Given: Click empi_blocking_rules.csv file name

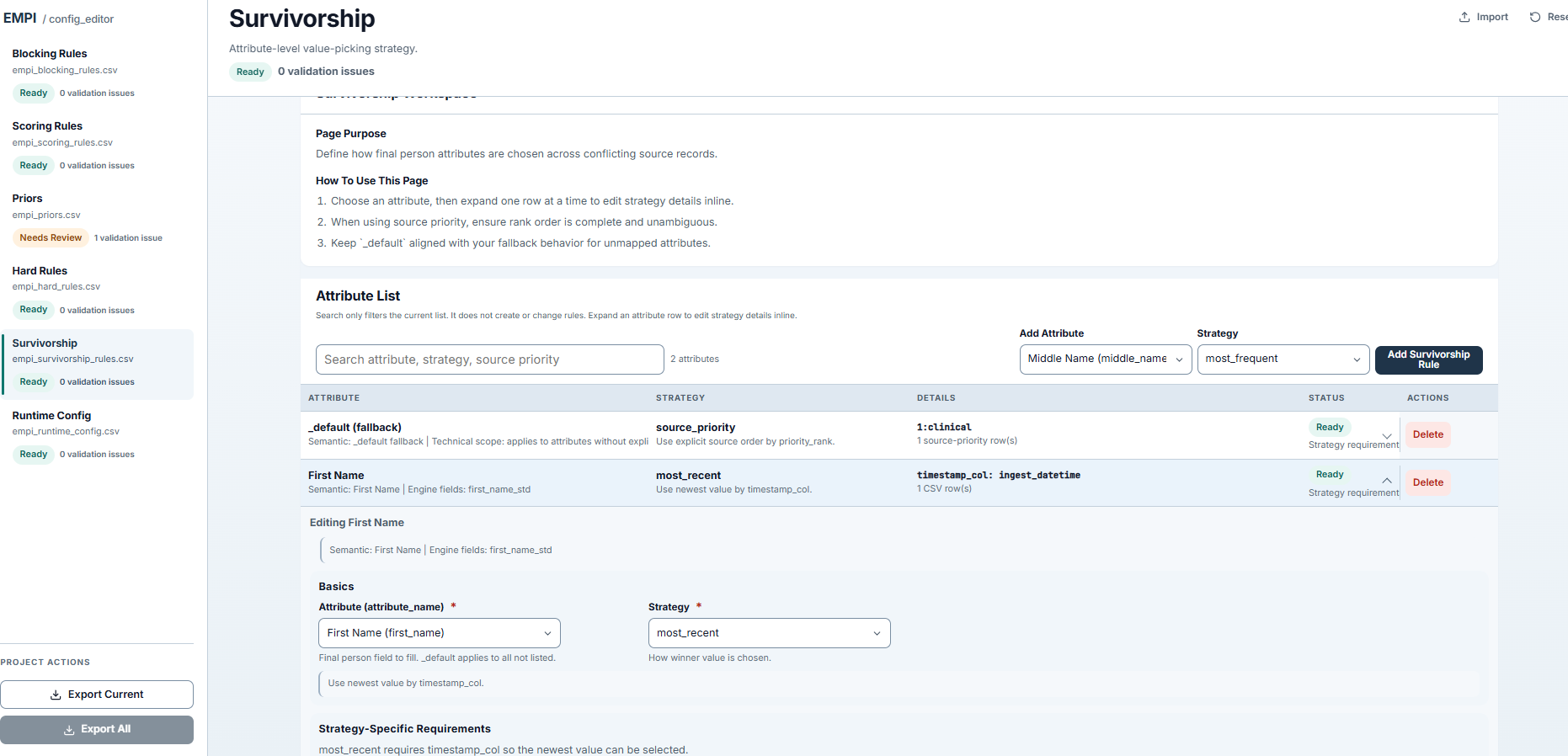Looking at the screenshot, I should (x=65, y=70).
